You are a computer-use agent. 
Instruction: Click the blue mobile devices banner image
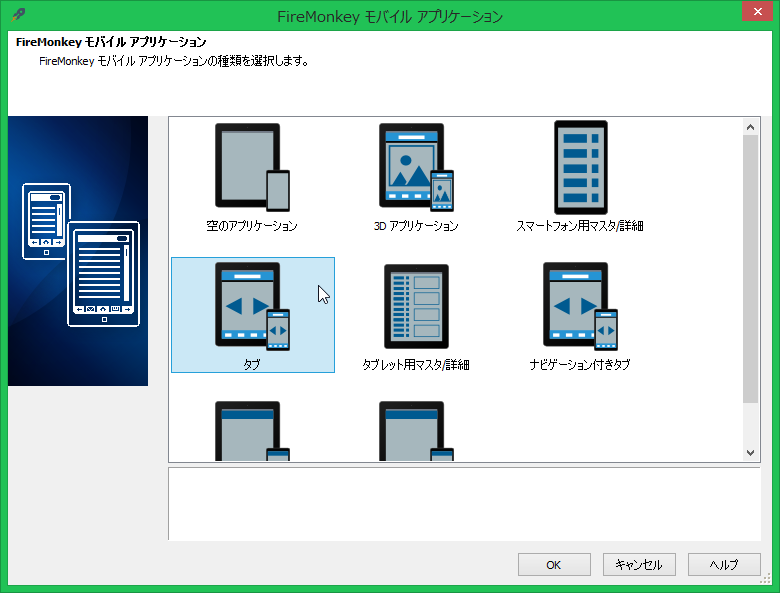coord(78,250)
